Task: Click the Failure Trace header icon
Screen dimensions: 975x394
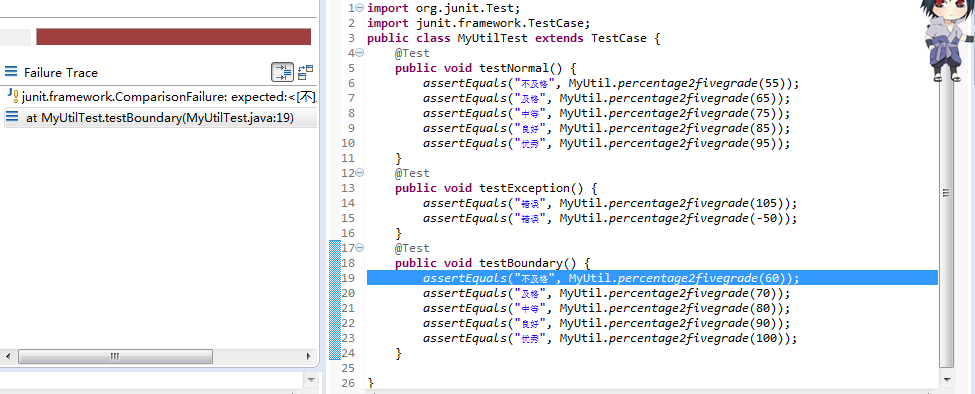Action: pyautogui.click(x=11, y=72)
